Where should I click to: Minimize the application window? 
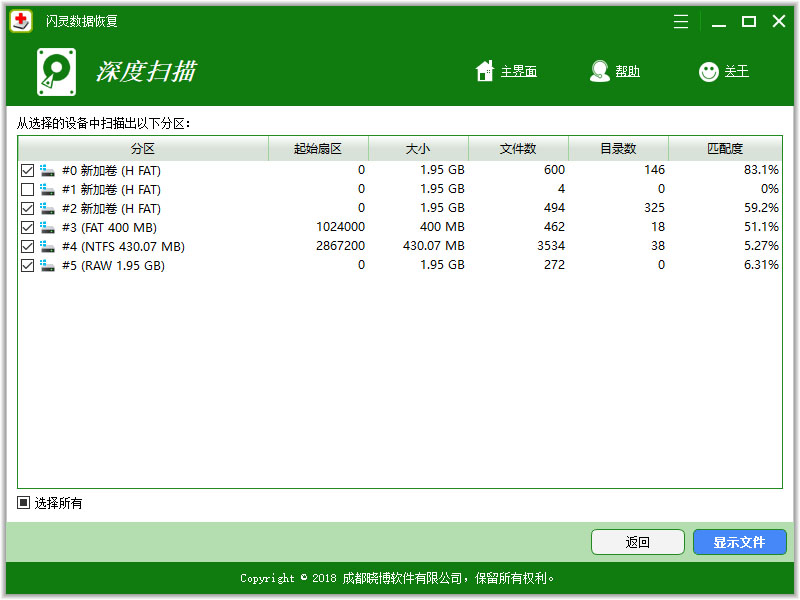coord(719,21)
